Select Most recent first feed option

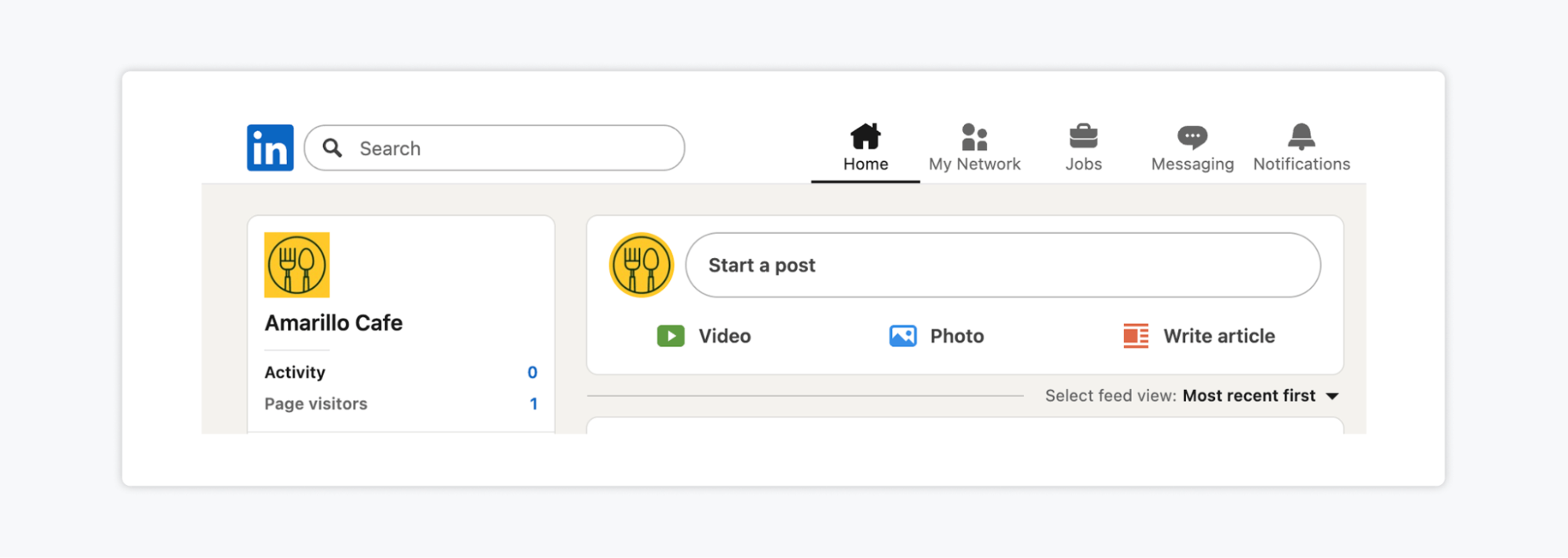(1249, 396)
